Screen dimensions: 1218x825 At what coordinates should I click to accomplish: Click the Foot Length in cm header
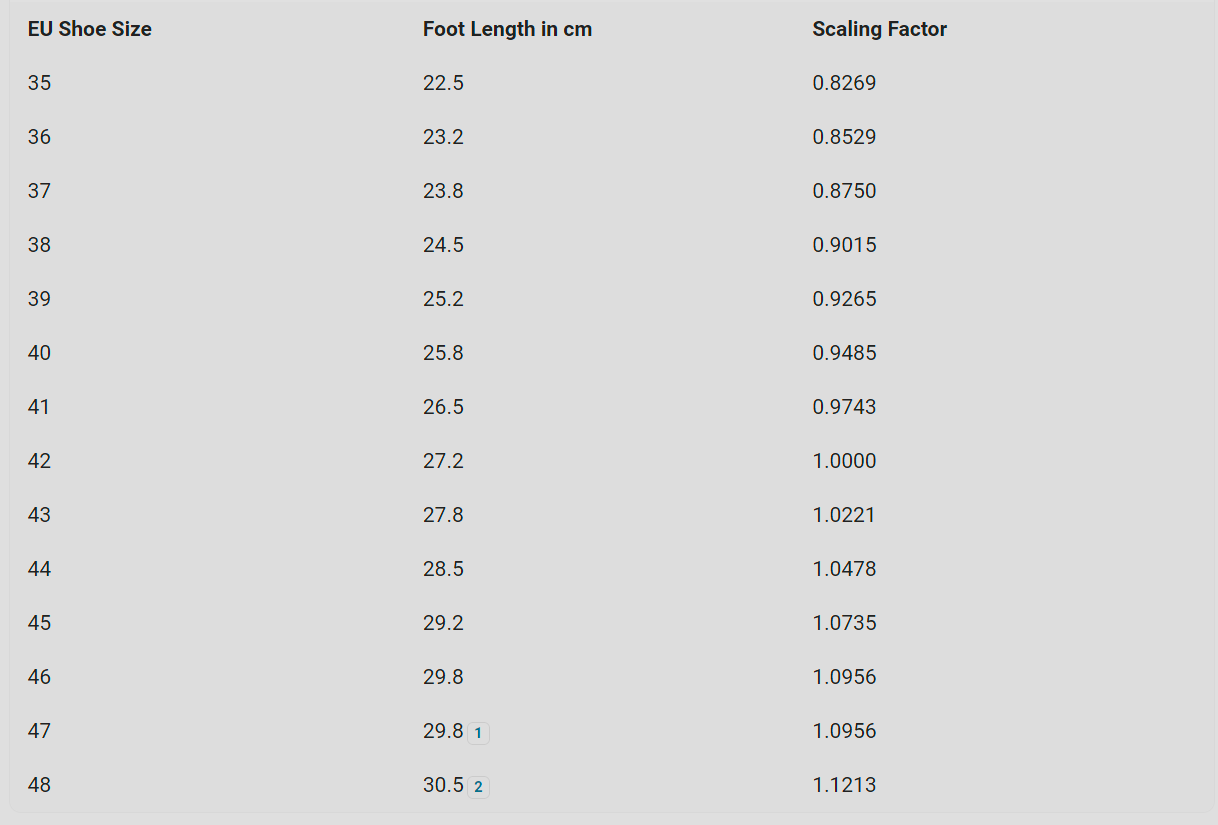click(507, 29)
